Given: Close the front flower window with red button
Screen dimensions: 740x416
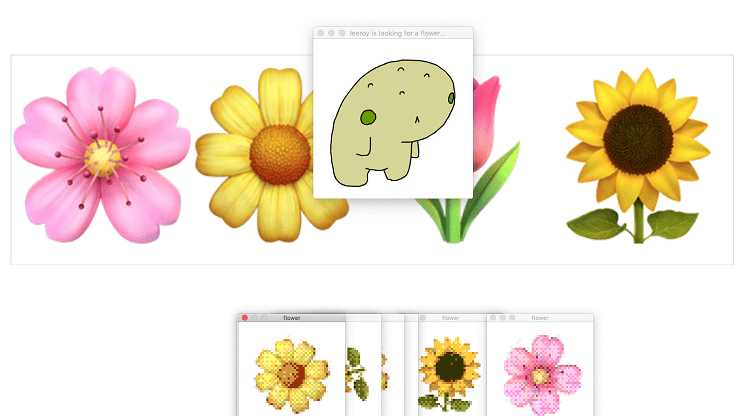Looking at the screenshot, I should (244, 318).
